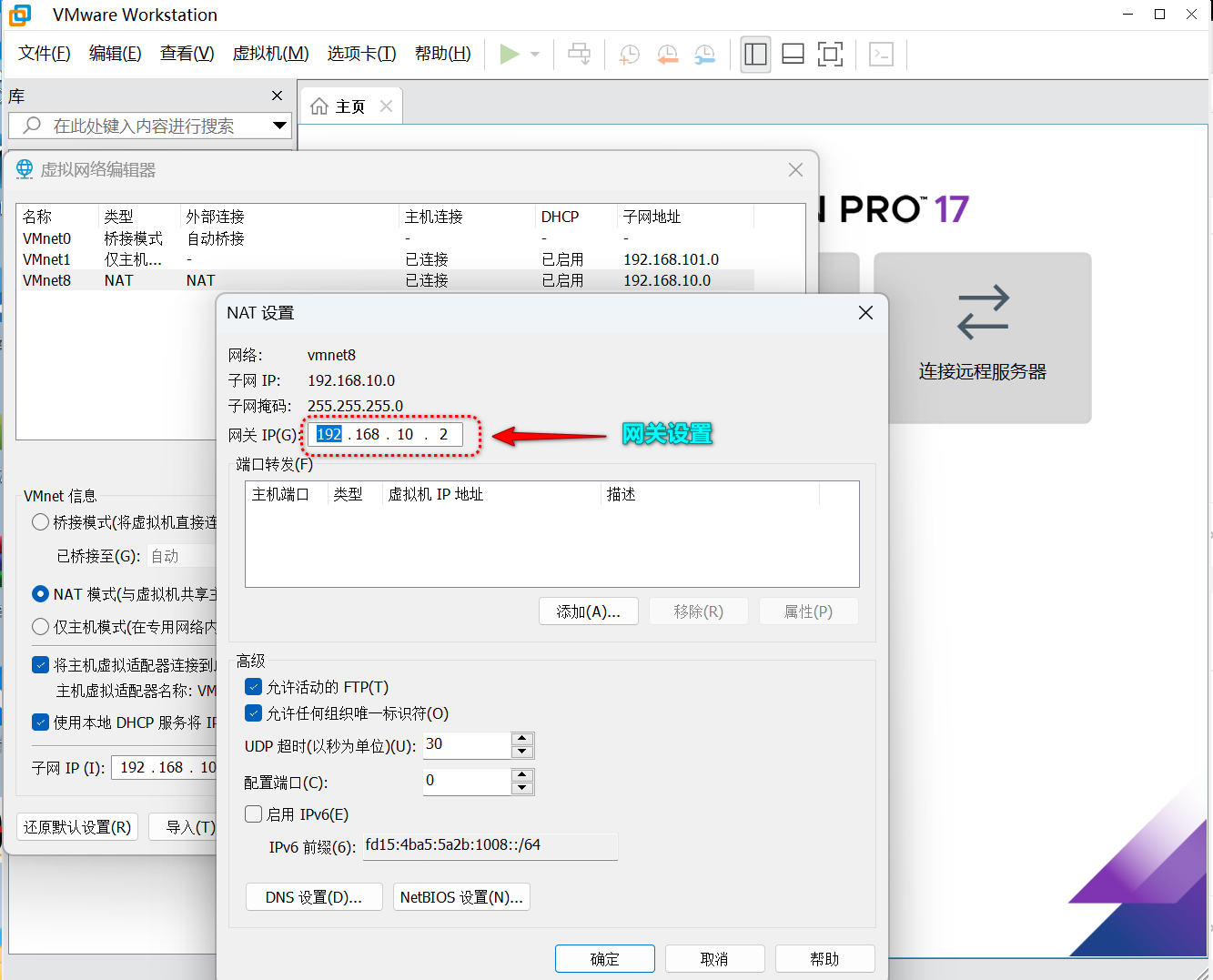Enable 启用 IPv6(E) checkbox
Image resolution: width=1213 pixels, height=980 pixels.
click(x=254, y=814)
